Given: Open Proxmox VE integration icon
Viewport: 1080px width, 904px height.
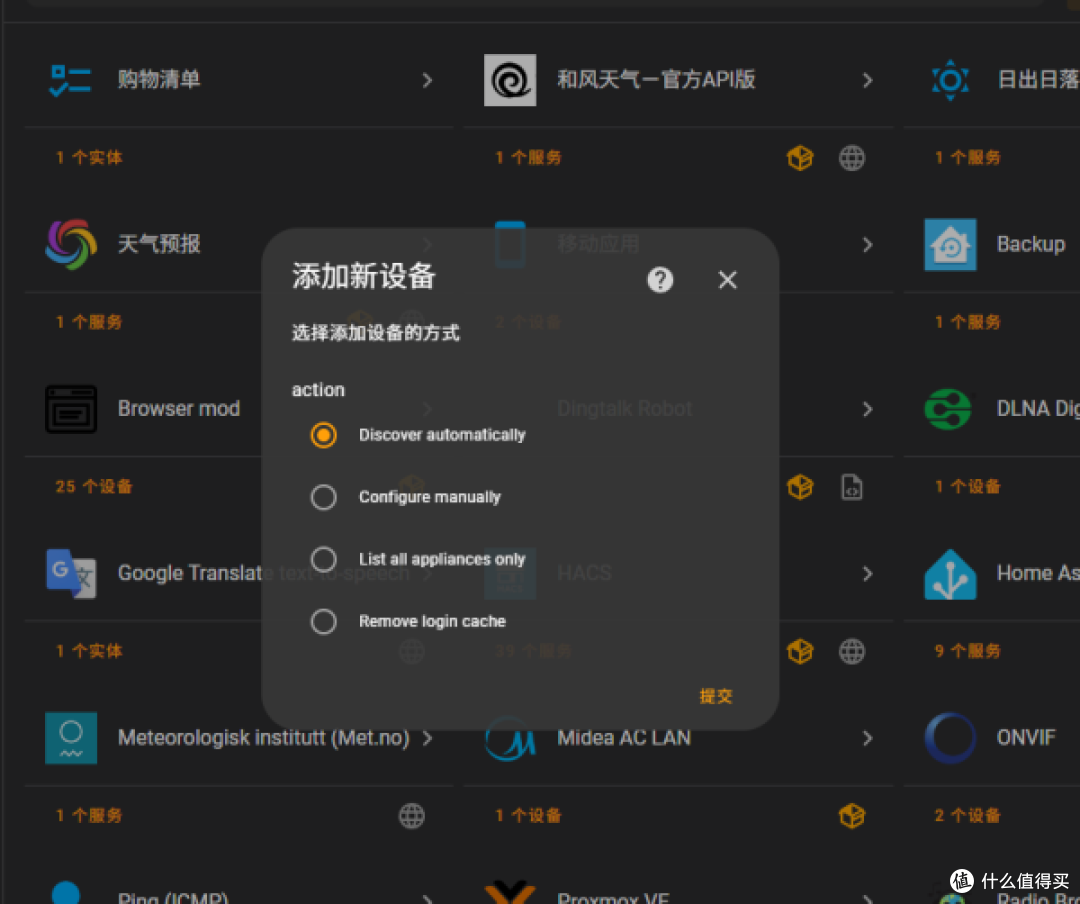Looking at the screenshot, I should point(510,892).
